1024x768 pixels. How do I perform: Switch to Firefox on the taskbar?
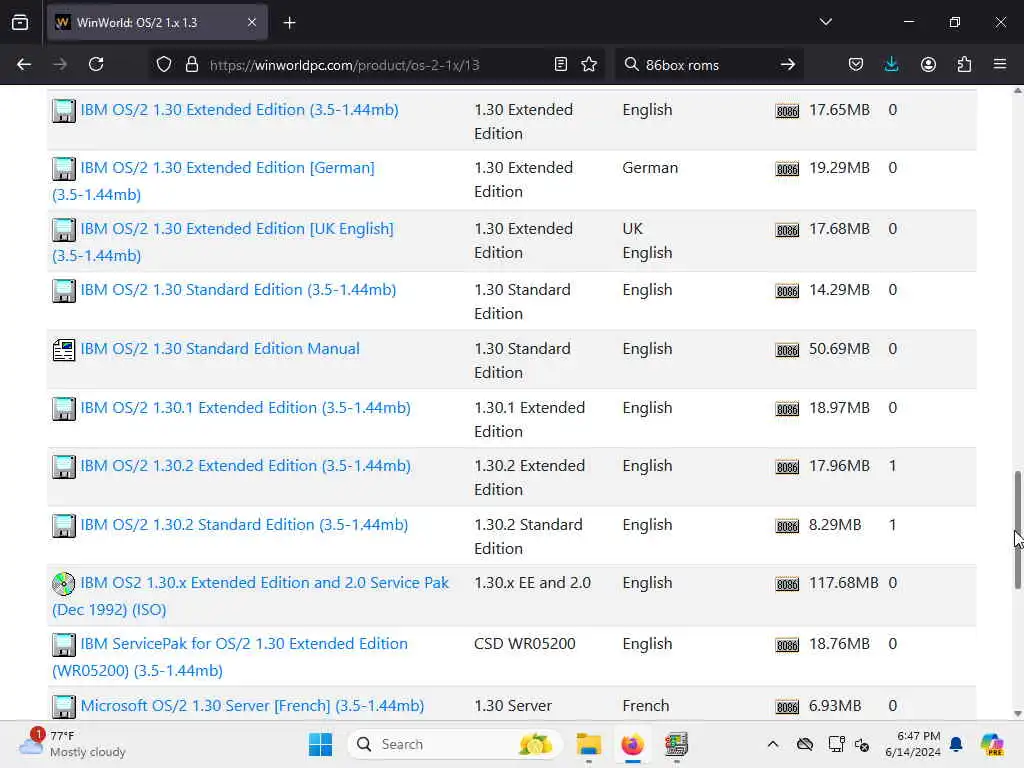[x=632, y=744]
